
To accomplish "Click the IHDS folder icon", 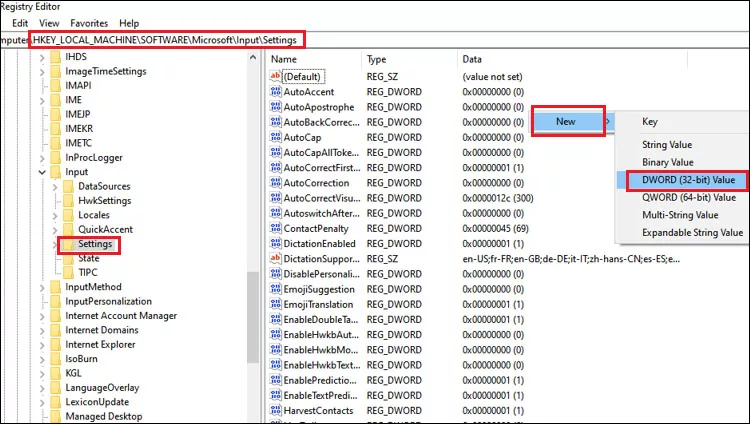I will [56, 57].
